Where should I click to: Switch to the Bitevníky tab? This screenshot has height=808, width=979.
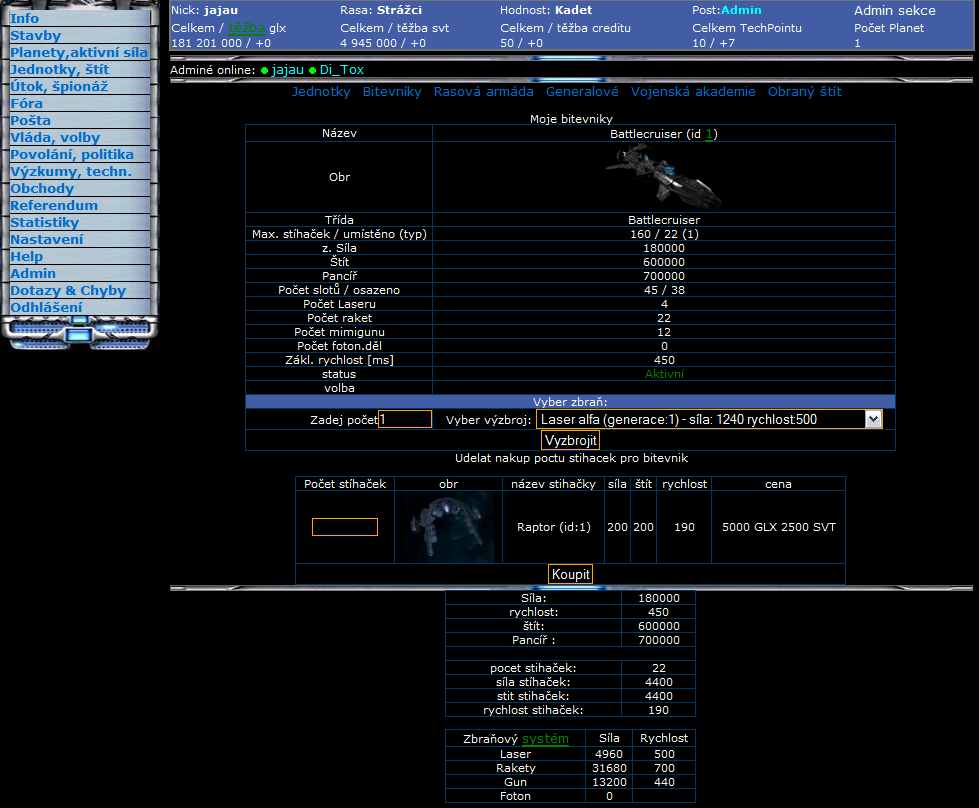392,92
